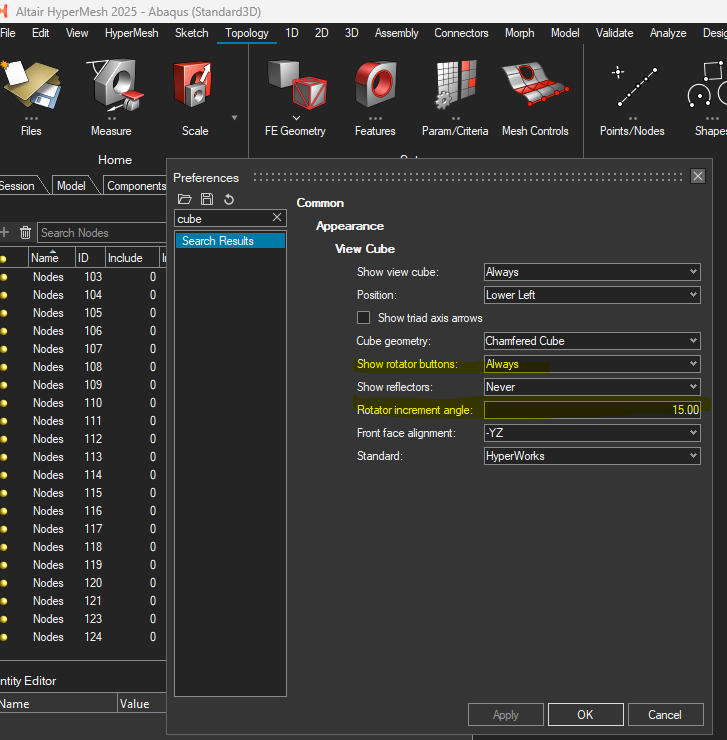Select the Scale tool icon
727x740 pixels.
coord(194,87)
